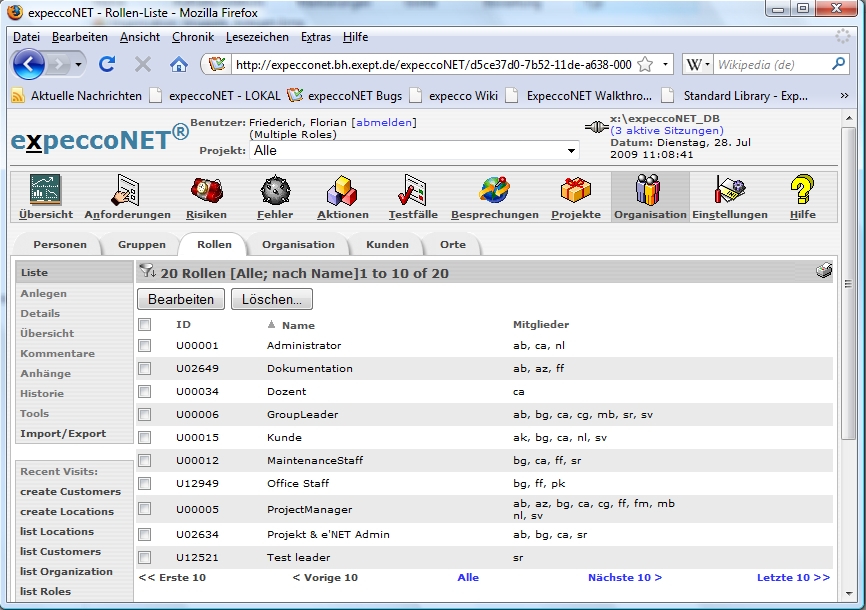Viewport: 866px width, 610px height.
Task: Toggle the select-all checkbox in header
Action: 144,324
